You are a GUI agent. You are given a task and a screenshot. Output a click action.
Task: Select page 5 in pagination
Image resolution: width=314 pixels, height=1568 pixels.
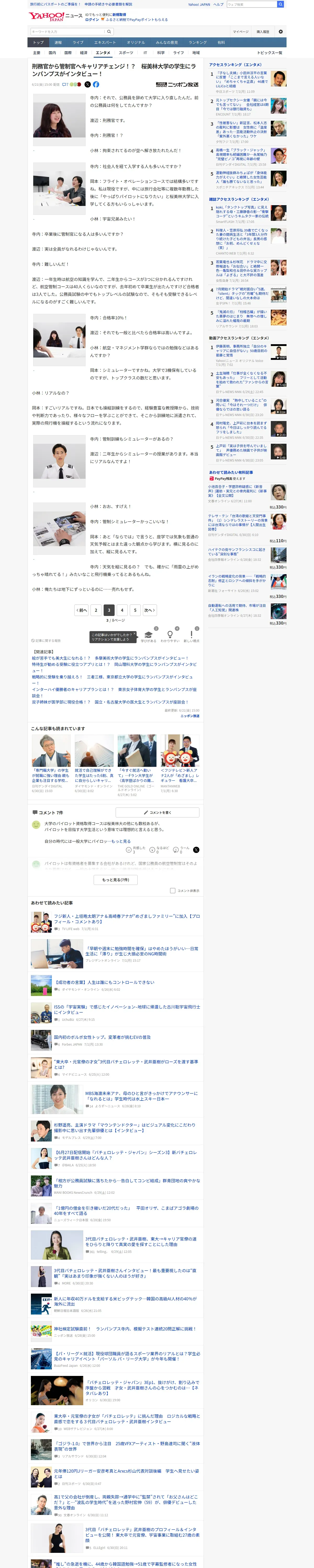coord(135,610)
